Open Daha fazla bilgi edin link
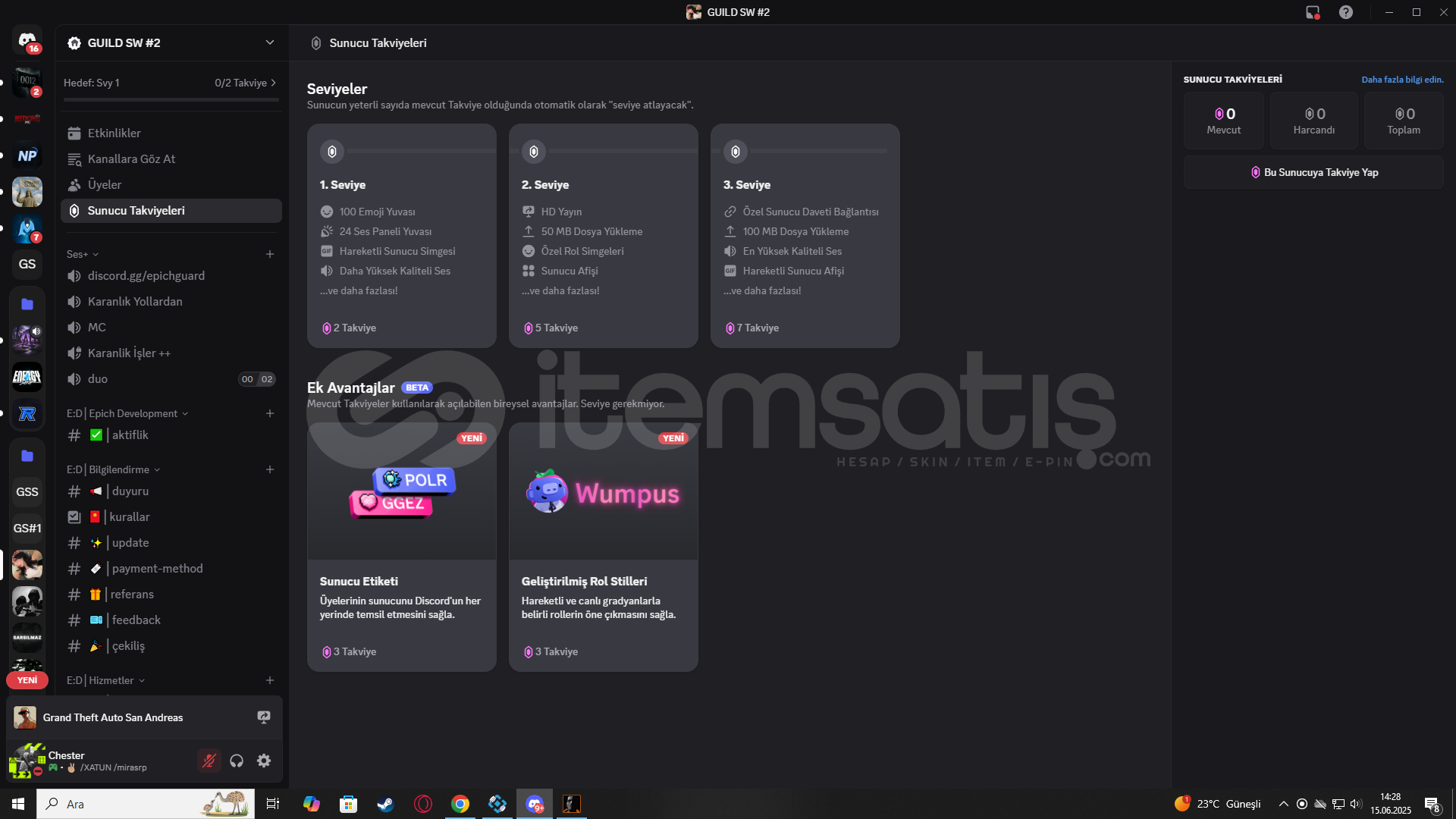 [x=1402, y=80]
